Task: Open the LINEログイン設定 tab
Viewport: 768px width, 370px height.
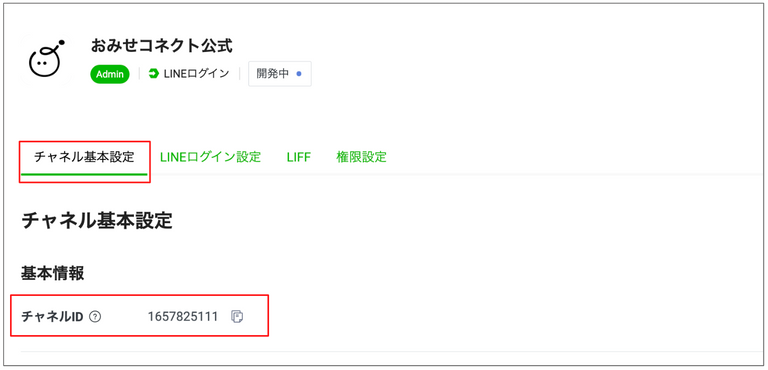Action: click(211, 157)
